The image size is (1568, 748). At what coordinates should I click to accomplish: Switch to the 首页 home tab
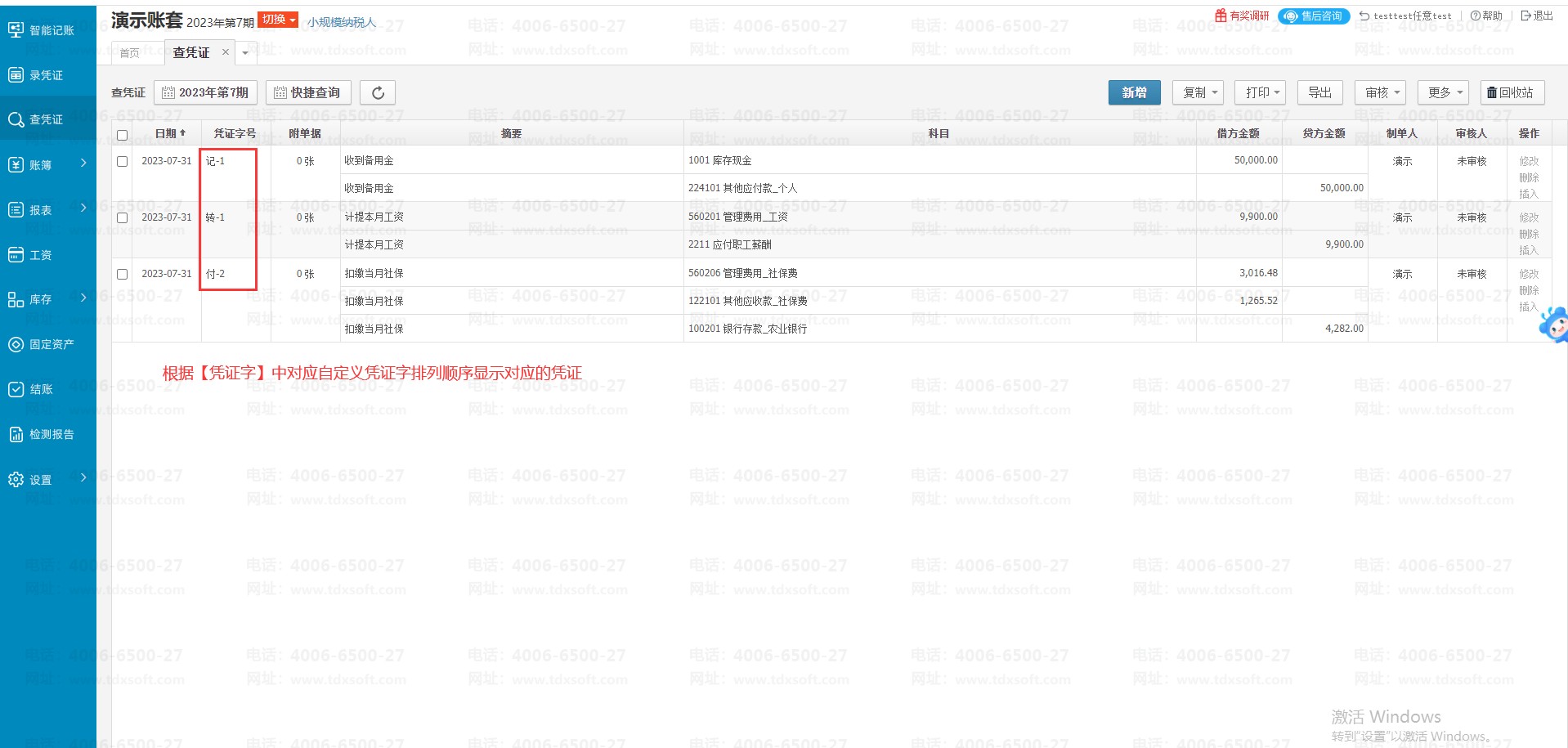click(x=130, y=53)
